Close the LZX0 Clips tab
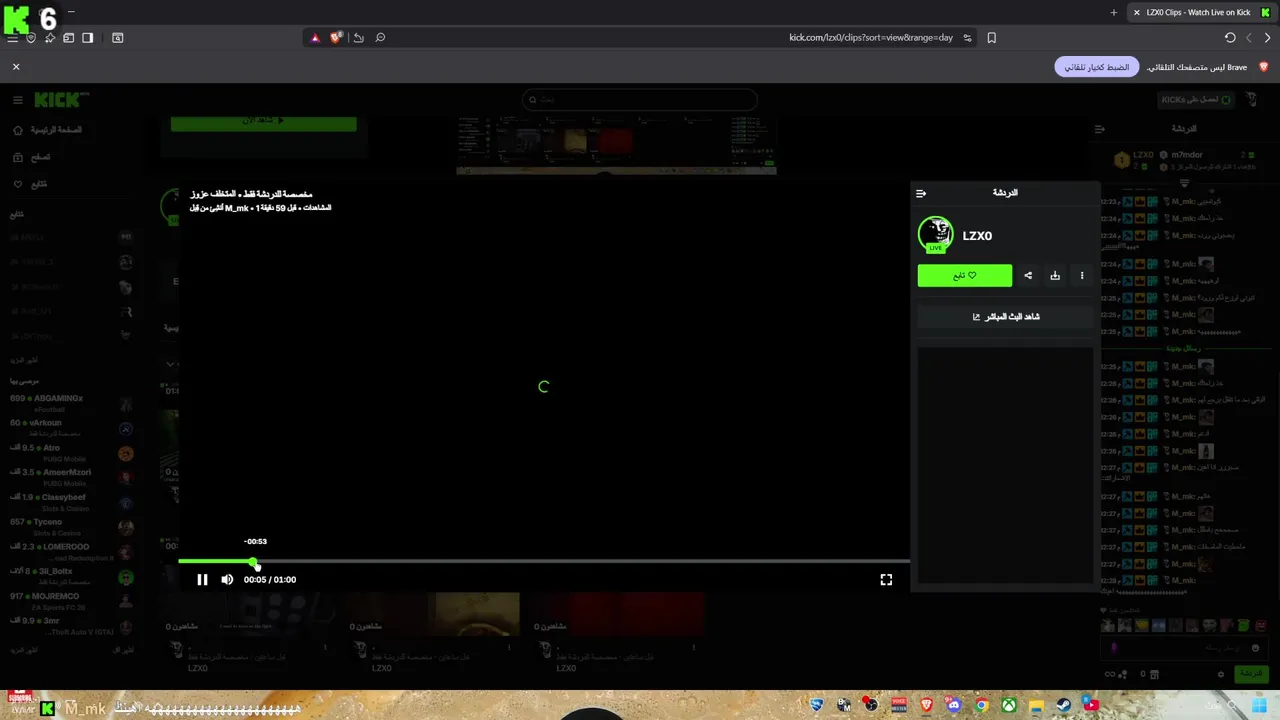The height and width of the screenshot is (720, 1280). pos(1136,13)
